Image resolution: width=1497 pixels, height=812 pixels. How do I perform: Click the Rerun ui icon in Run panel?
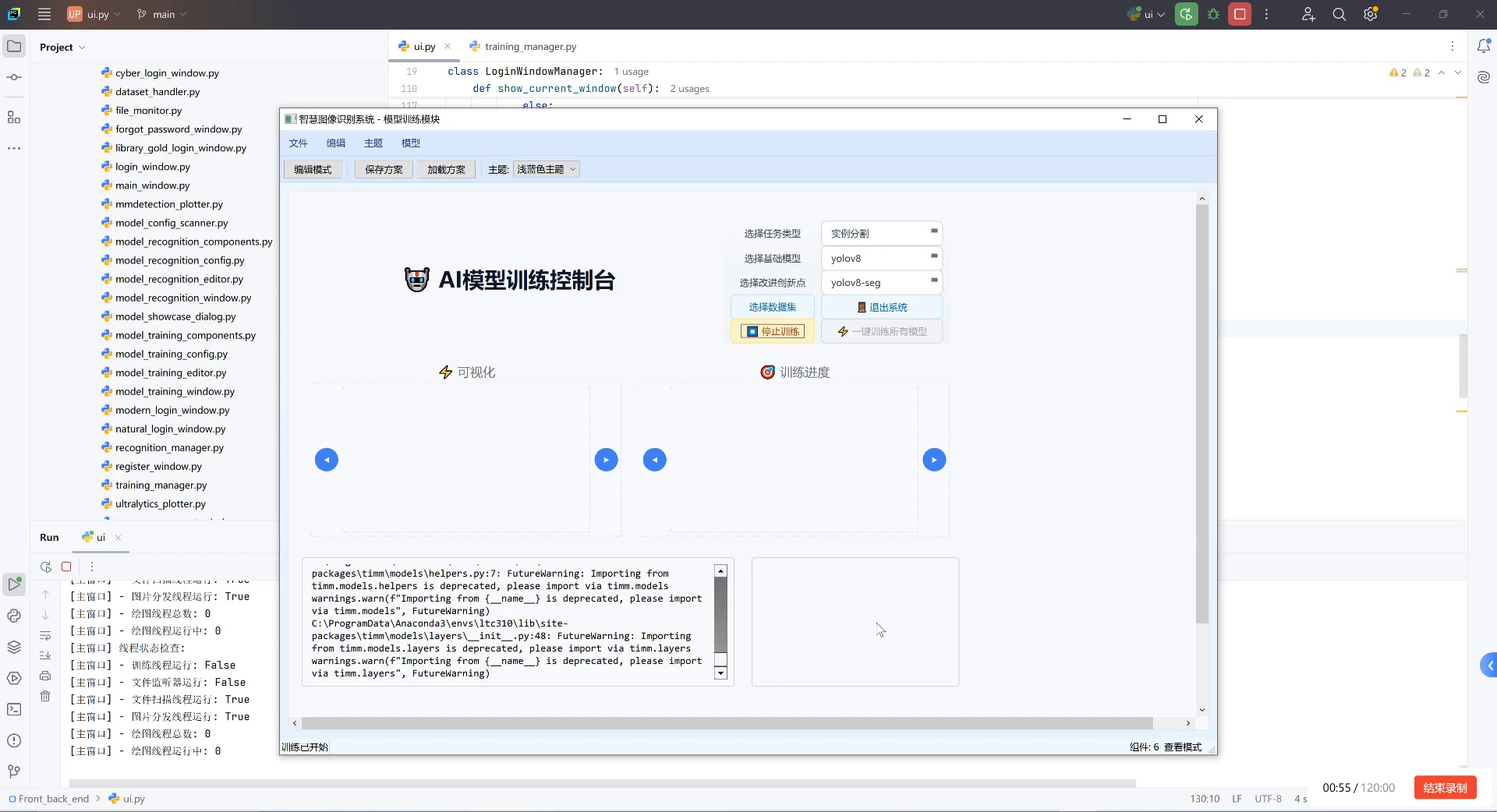[x=46, y=567]
